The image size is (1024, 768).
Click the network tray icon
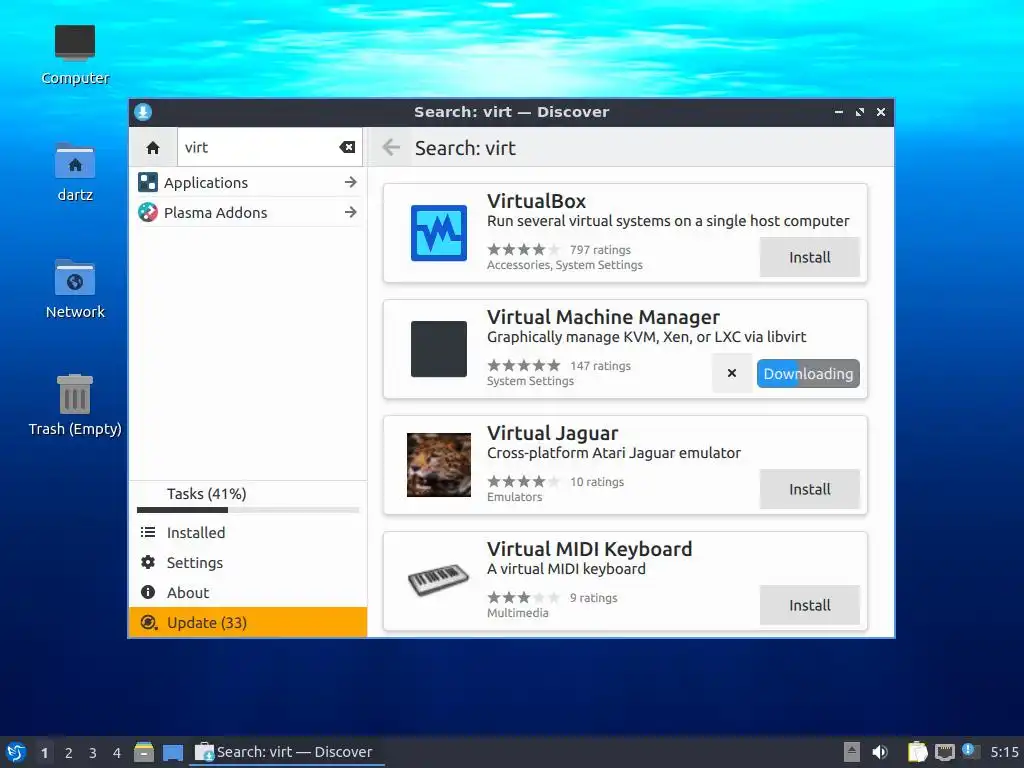click(x=944, y=752)
